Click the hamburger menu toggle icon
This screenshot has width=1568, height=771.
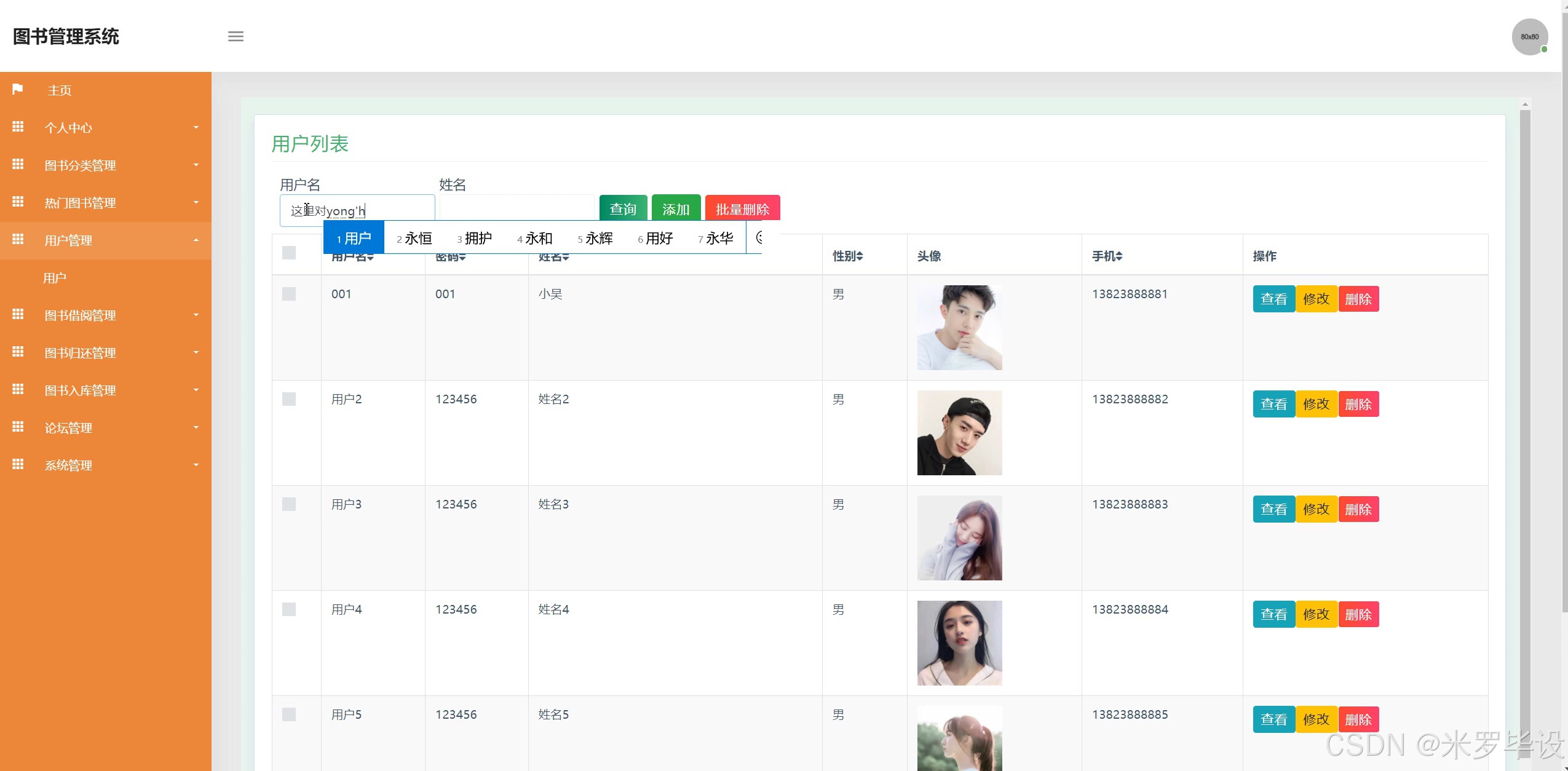(x=236, y=36)
